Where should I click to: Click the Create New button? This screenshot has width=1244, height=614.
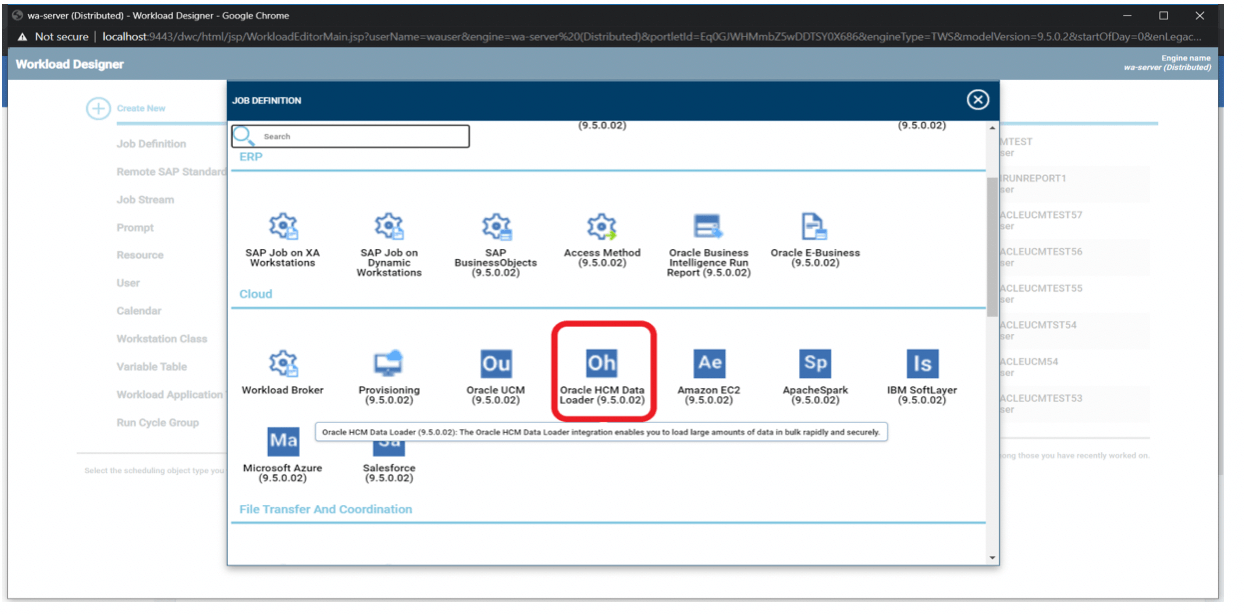click(120, 107)
